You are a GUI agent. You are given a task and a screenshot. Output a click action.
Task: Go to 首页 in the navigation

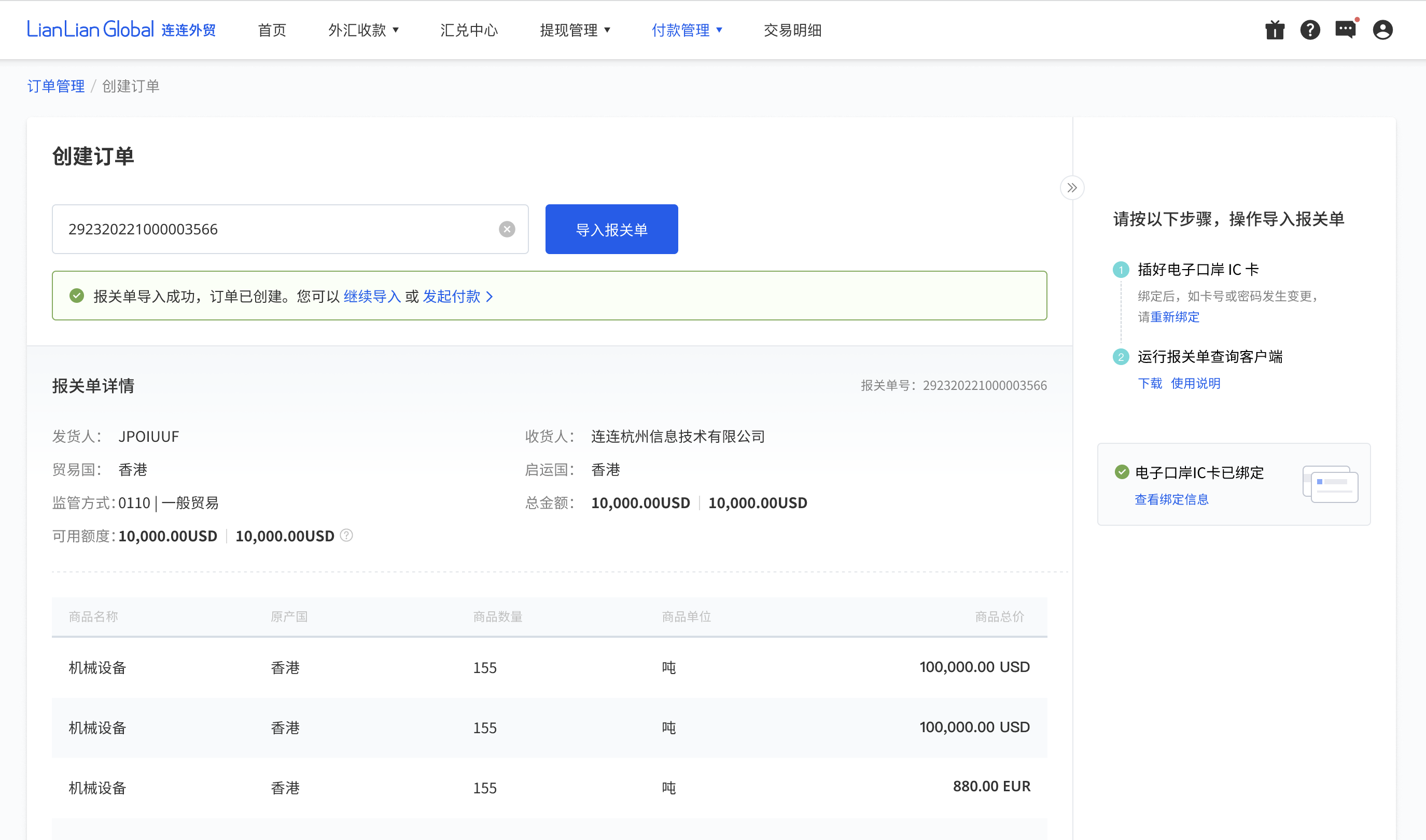pos(272,30)
